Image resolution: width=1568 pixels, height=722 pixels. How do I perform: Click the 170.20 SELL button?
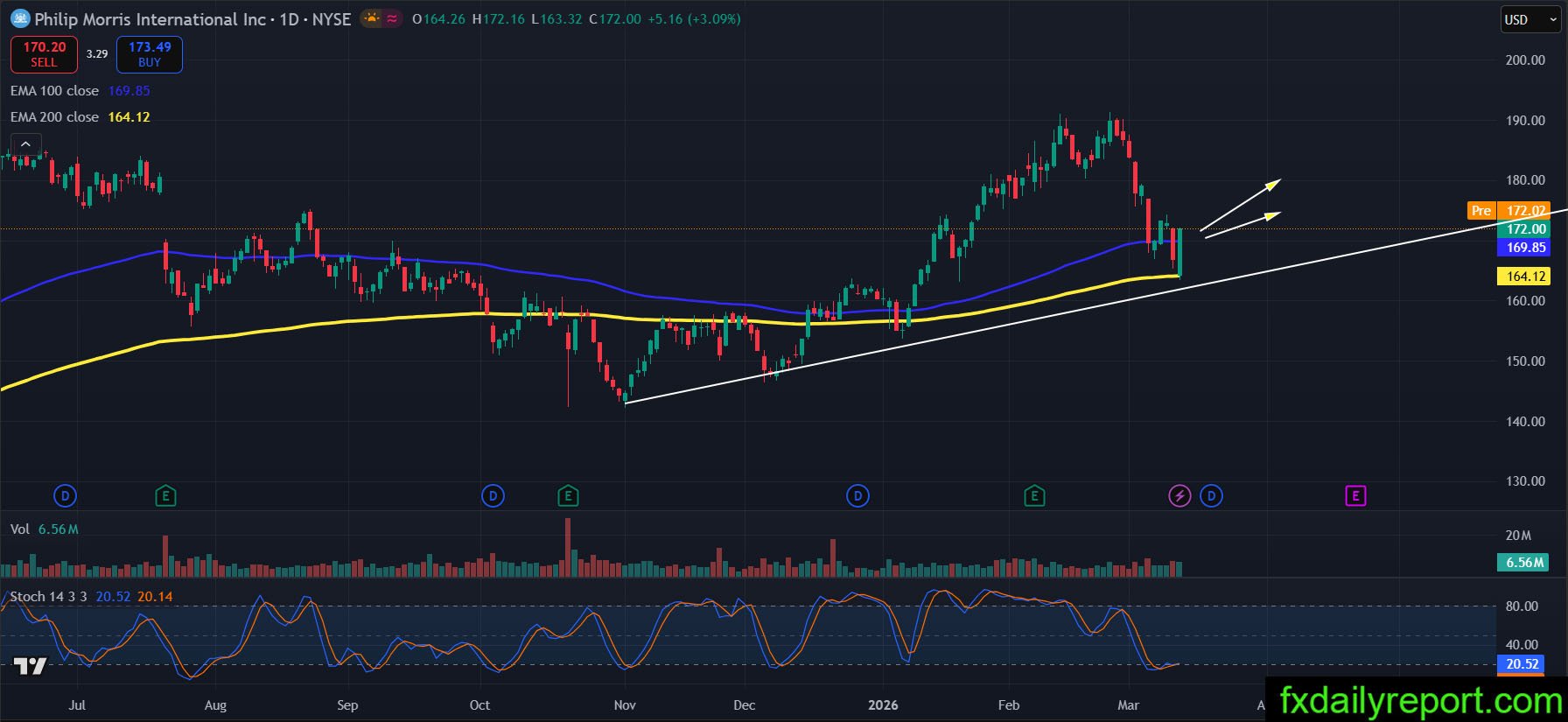tap(44, 54)
